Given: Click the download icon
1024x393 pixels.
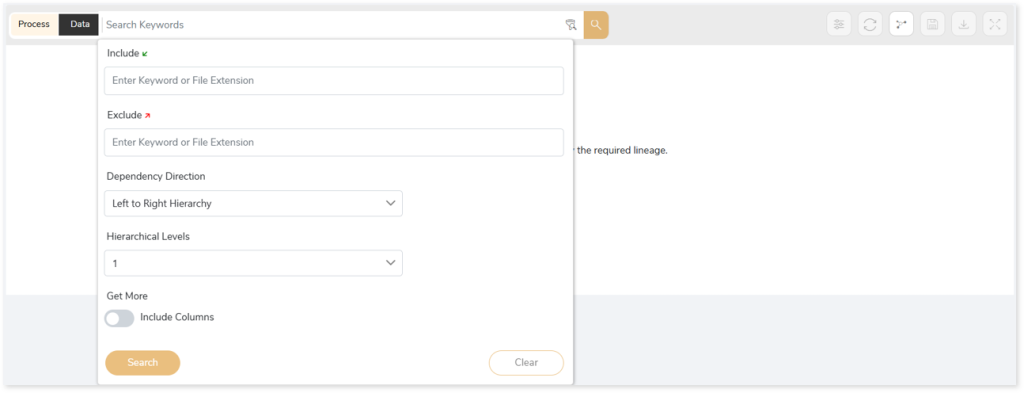Looking at the screenshot, I should [963, 25].
